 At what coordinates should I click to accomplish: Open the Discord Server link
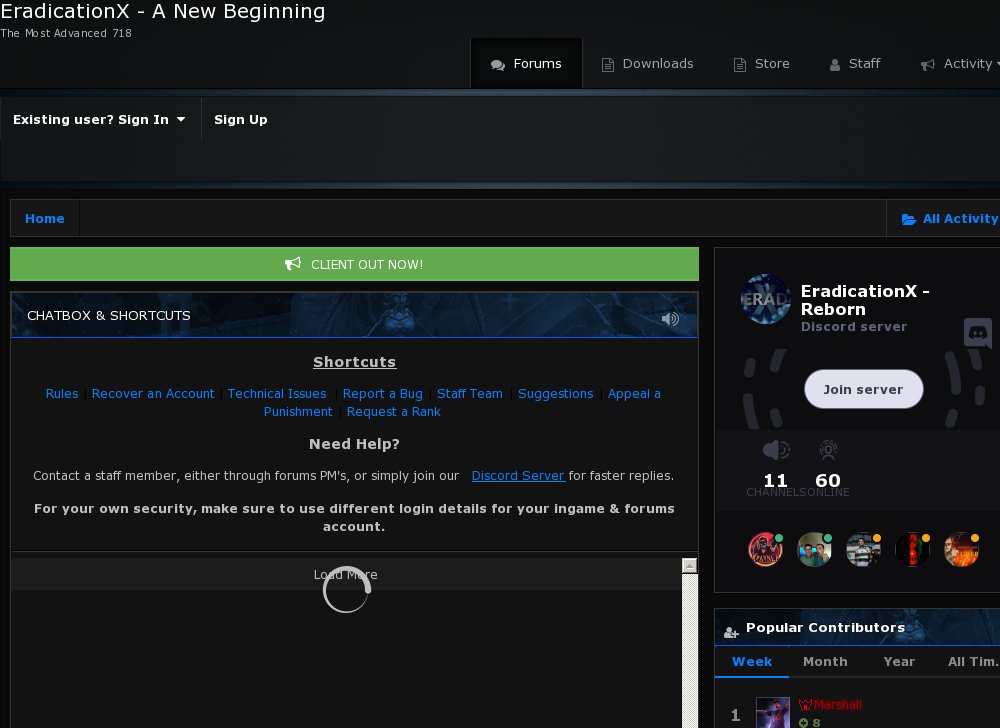(518, 475)
